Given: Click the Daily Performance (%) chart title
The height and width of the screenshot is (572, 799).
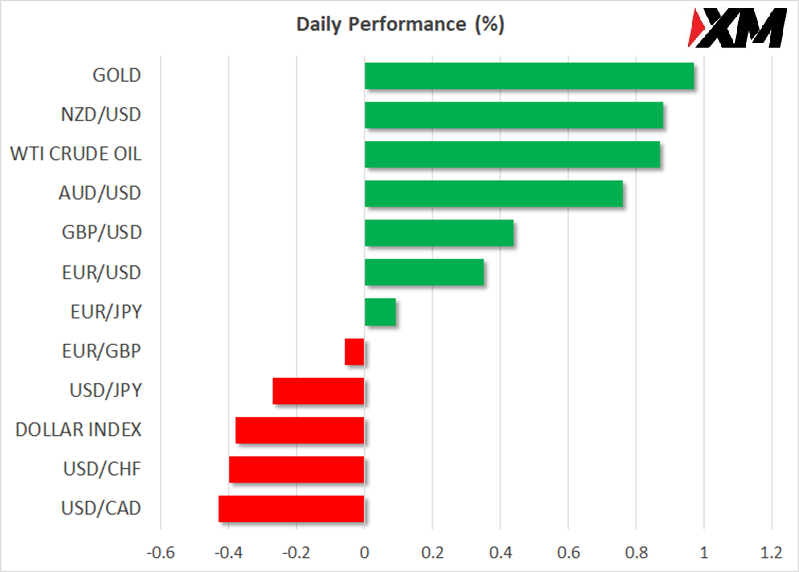Looking at the screenshot, I should (400, 25).
